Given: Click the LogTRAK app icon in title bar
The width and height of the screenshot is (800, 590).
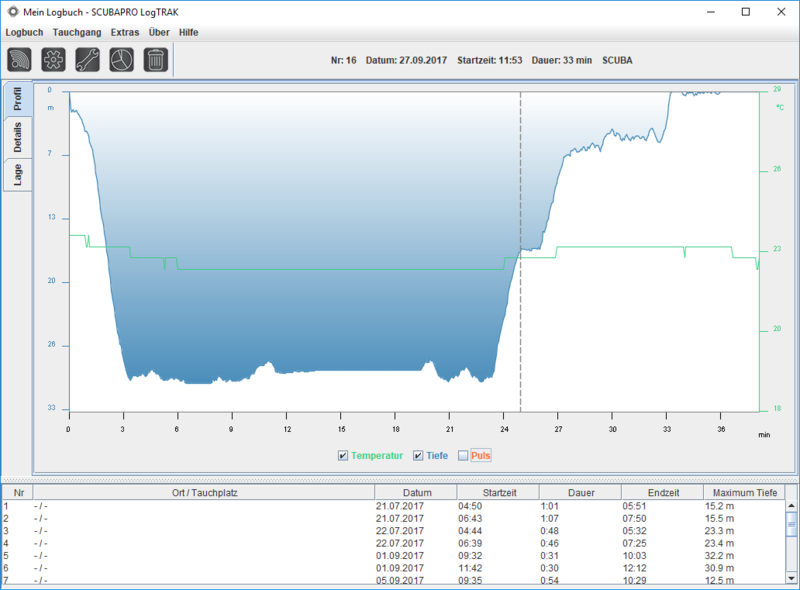Looking at the screenshot, I should 12,12.
